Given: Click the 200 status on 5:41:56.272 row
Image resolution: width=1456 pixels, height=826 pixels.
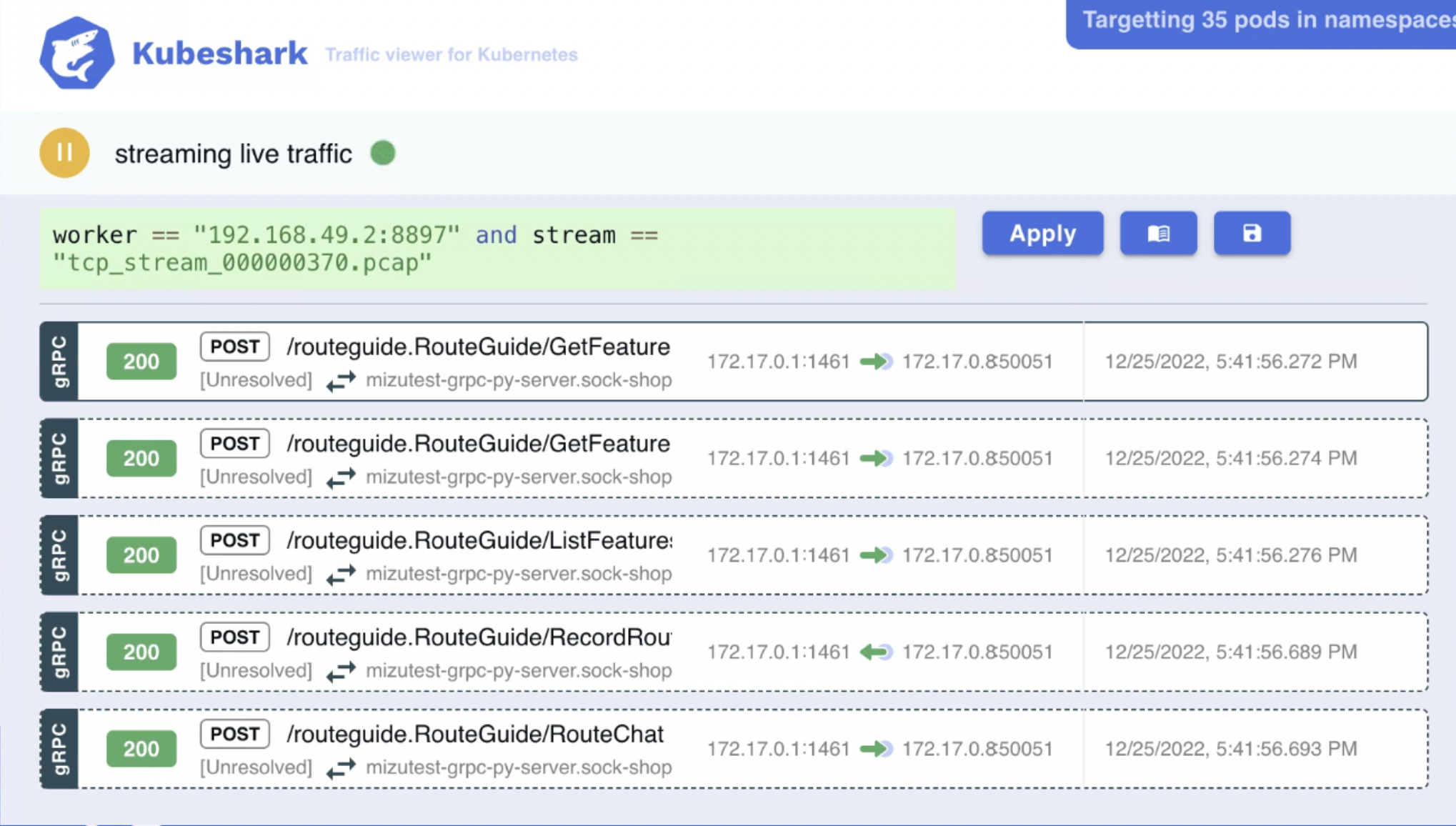Looking at the screenshot, I should 141,362.
